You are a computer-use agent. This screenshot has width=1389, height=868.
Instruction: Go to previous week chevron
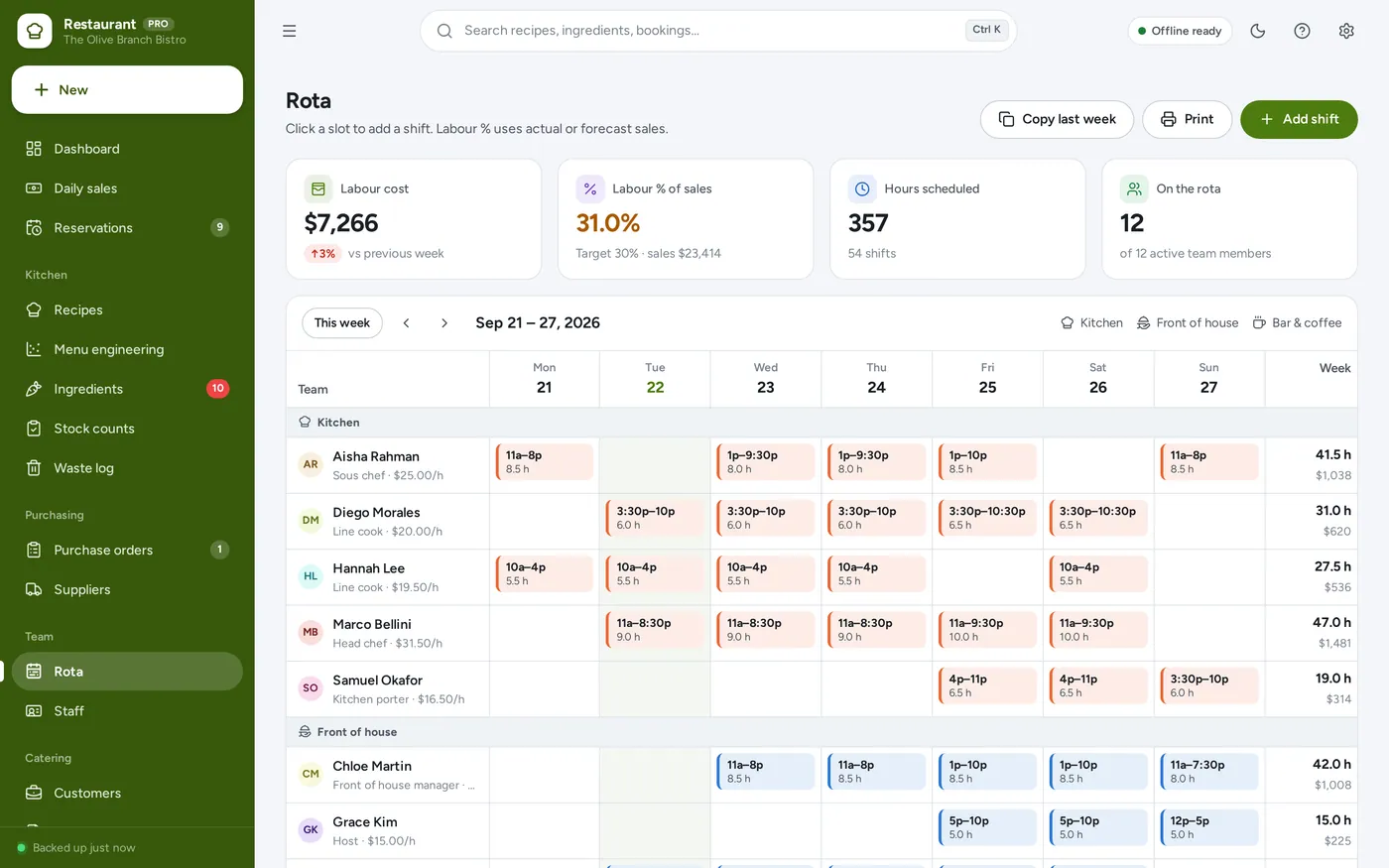[407, 322]
